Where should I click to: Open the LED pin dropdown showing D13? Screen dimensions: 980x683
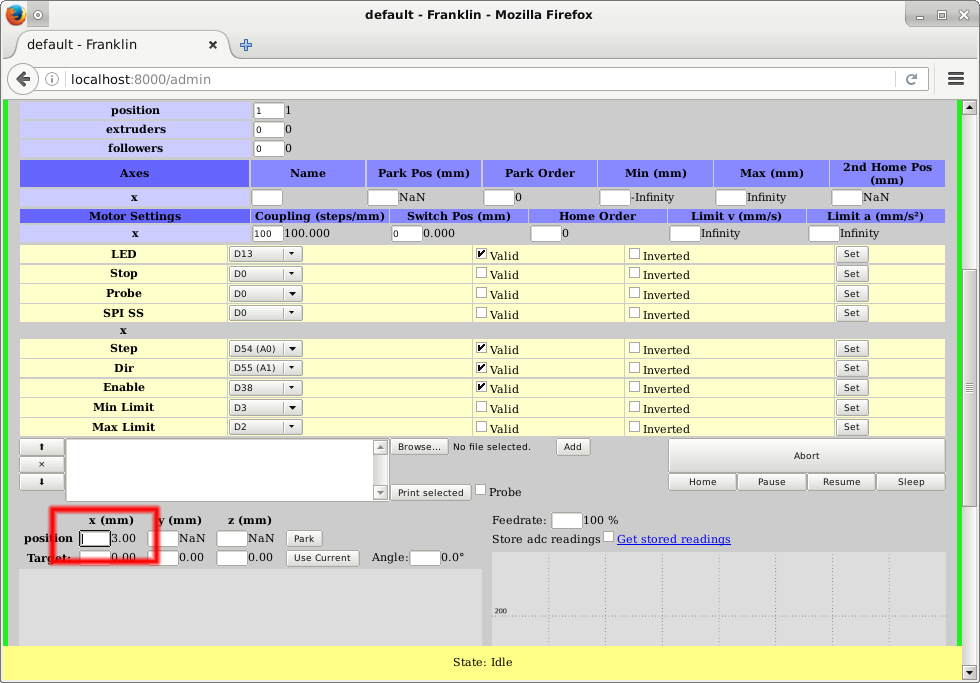pos(265,254)
